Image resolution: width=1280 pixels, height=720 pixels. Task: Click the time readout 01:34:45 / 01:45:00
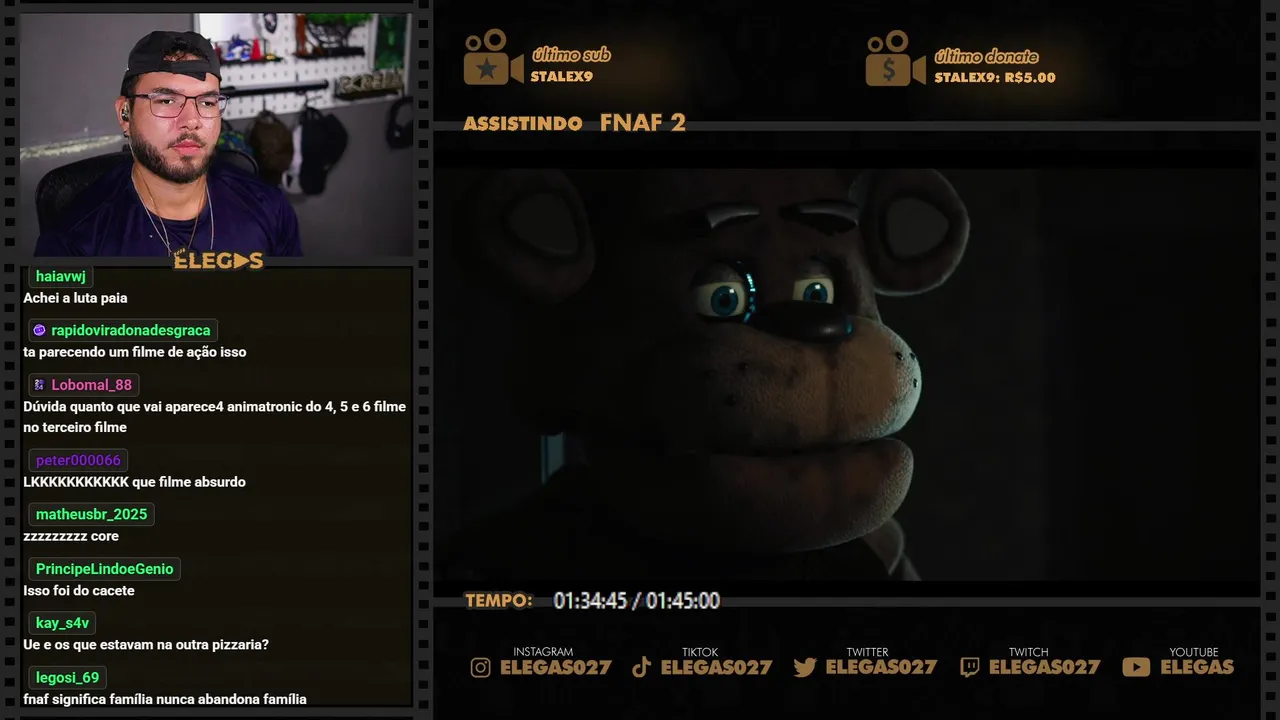637,601
